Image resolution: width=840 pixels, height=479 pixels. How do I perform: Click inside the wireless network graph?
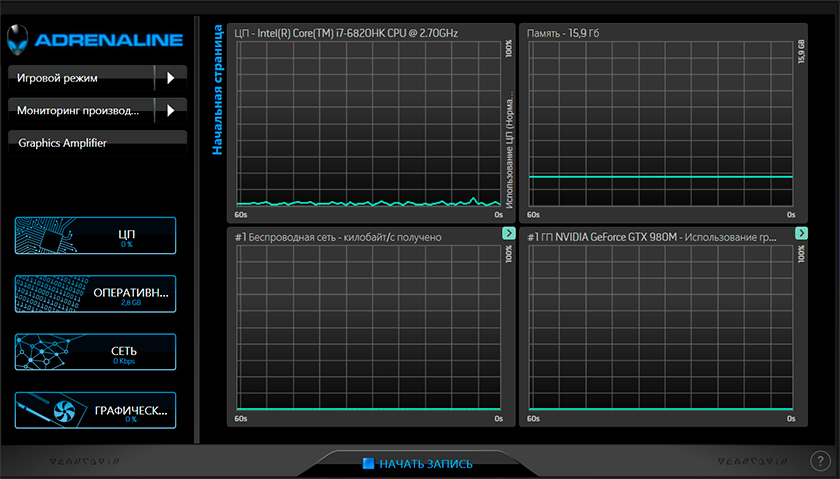(x=369, y=328)
